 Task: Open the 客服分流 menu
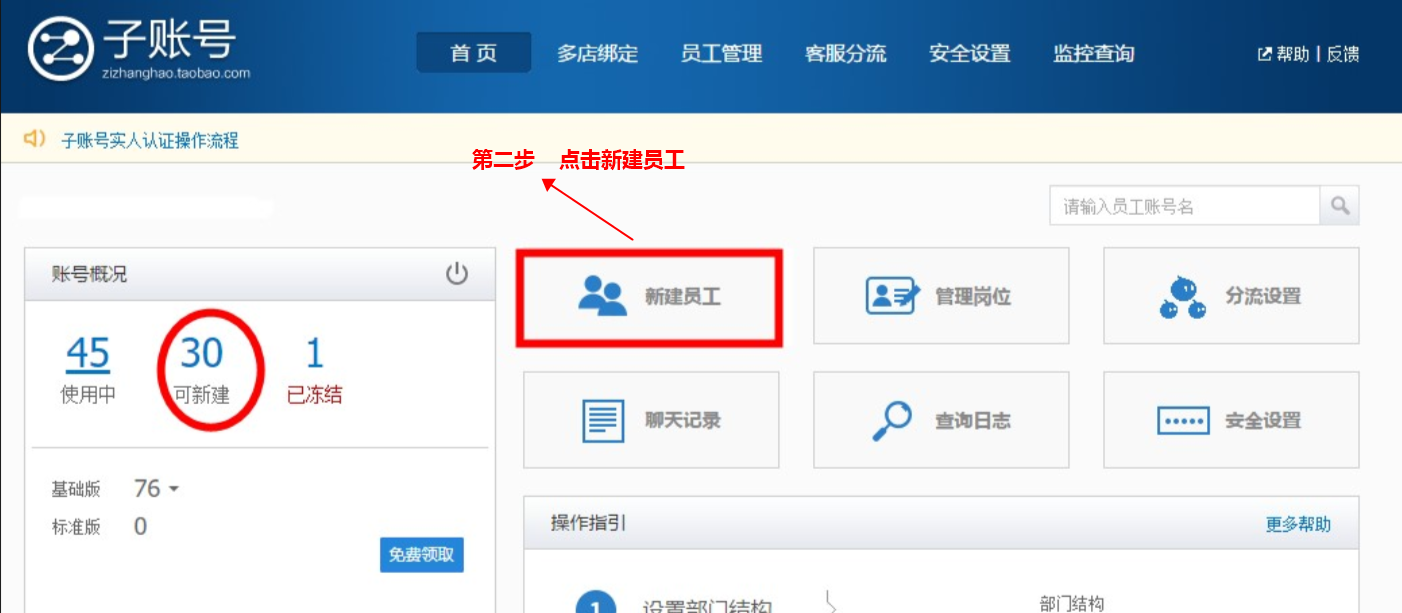(x=845, y=53)
